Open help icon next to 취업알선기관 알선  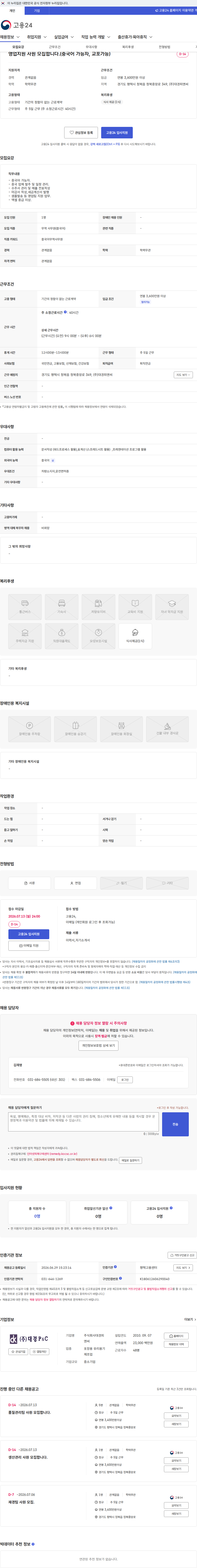point(111,1208)
